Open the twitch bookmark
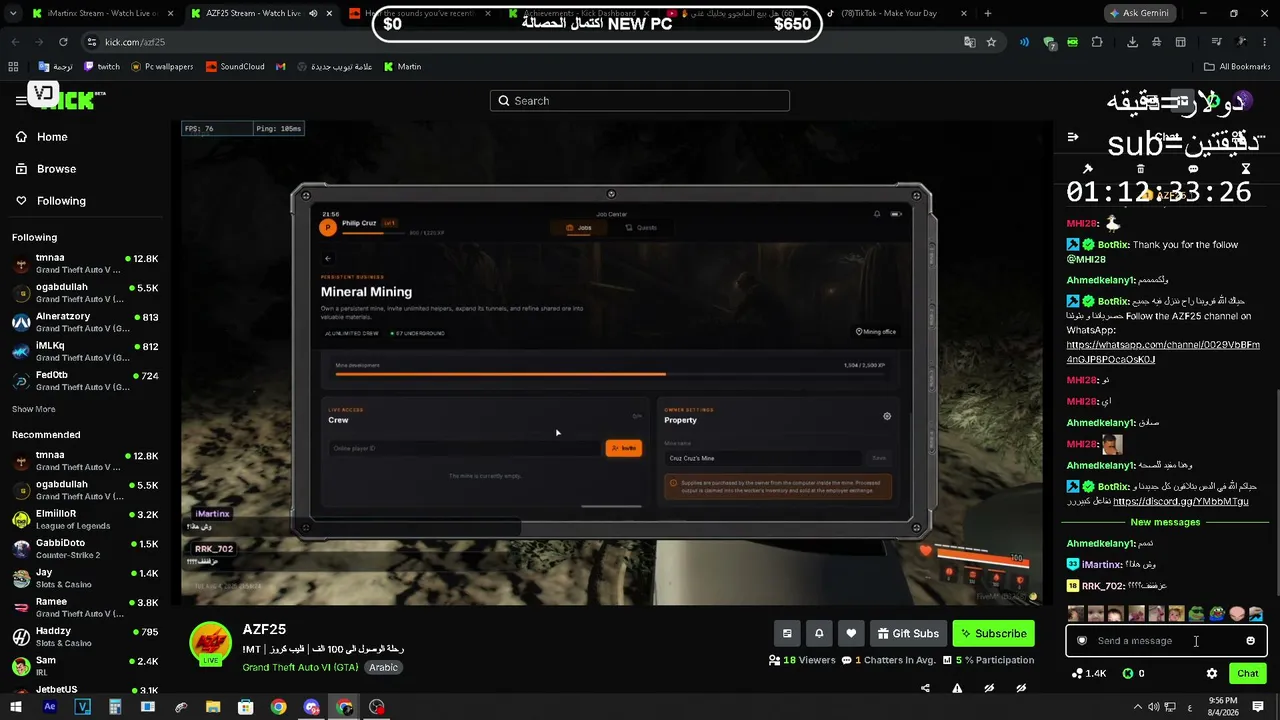Screen dimensions: 1280x720 coord(102,67)
